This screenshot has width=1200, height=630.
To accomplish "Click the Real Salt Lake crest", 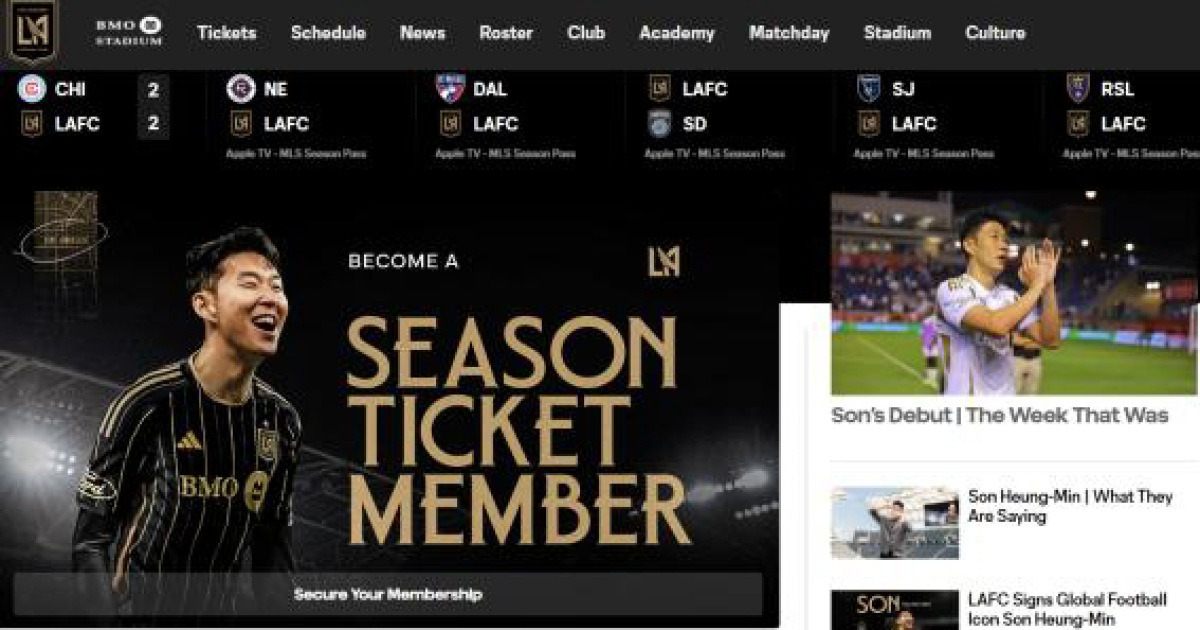I will tap(1078, 89).
